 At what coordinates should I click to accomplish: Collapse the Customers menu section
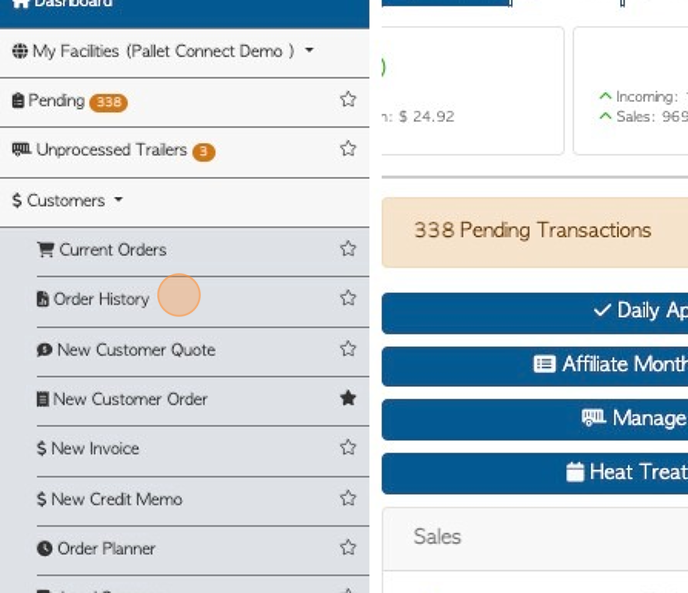click(x=66, y=201)
